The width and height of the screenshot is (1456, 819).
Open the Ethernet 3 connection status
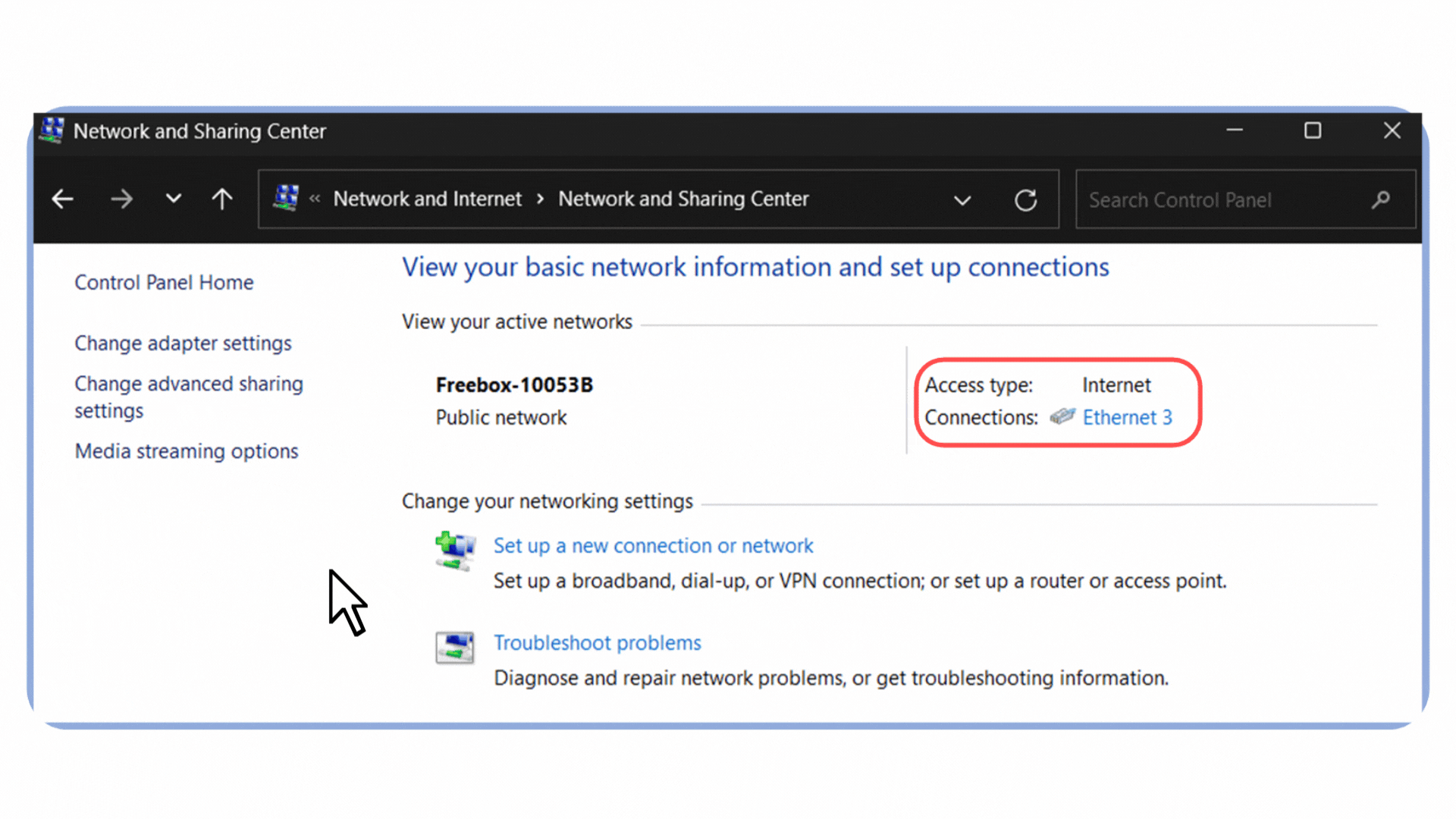(1127, 418)
